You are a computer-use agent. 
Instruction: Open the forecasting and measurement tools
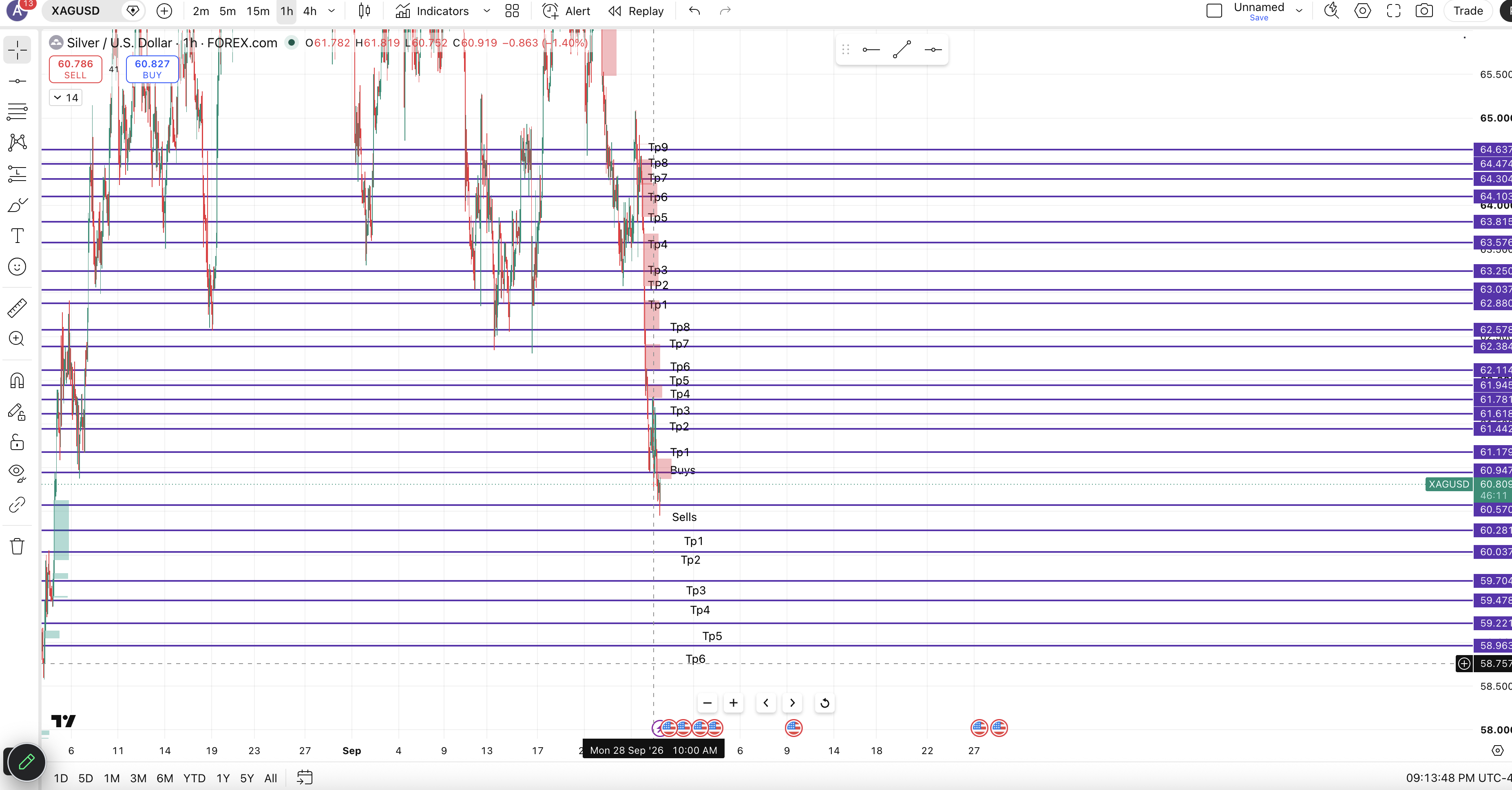pyautogui.click(x=17, y=174)
